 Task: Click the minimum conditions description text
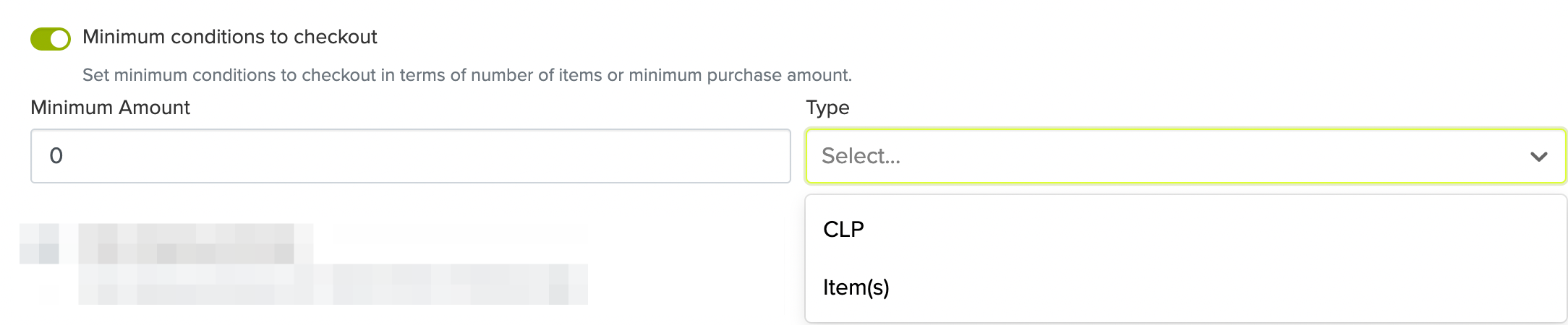coord(466,75)
